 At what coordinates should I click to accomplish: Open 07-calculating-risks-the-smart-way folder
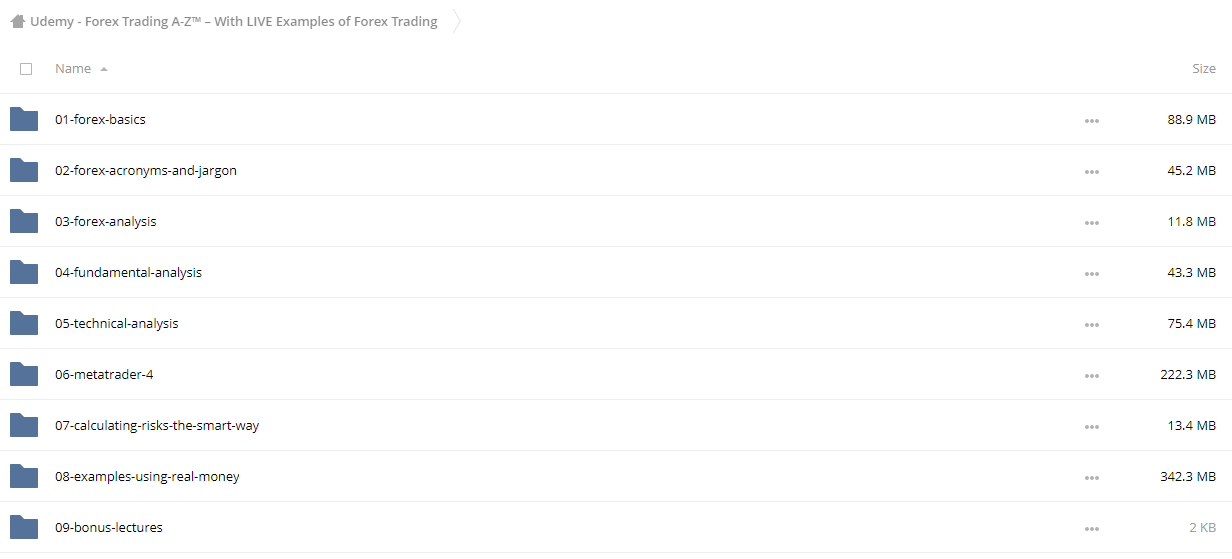pyautogui.click(x=157, y=426)
